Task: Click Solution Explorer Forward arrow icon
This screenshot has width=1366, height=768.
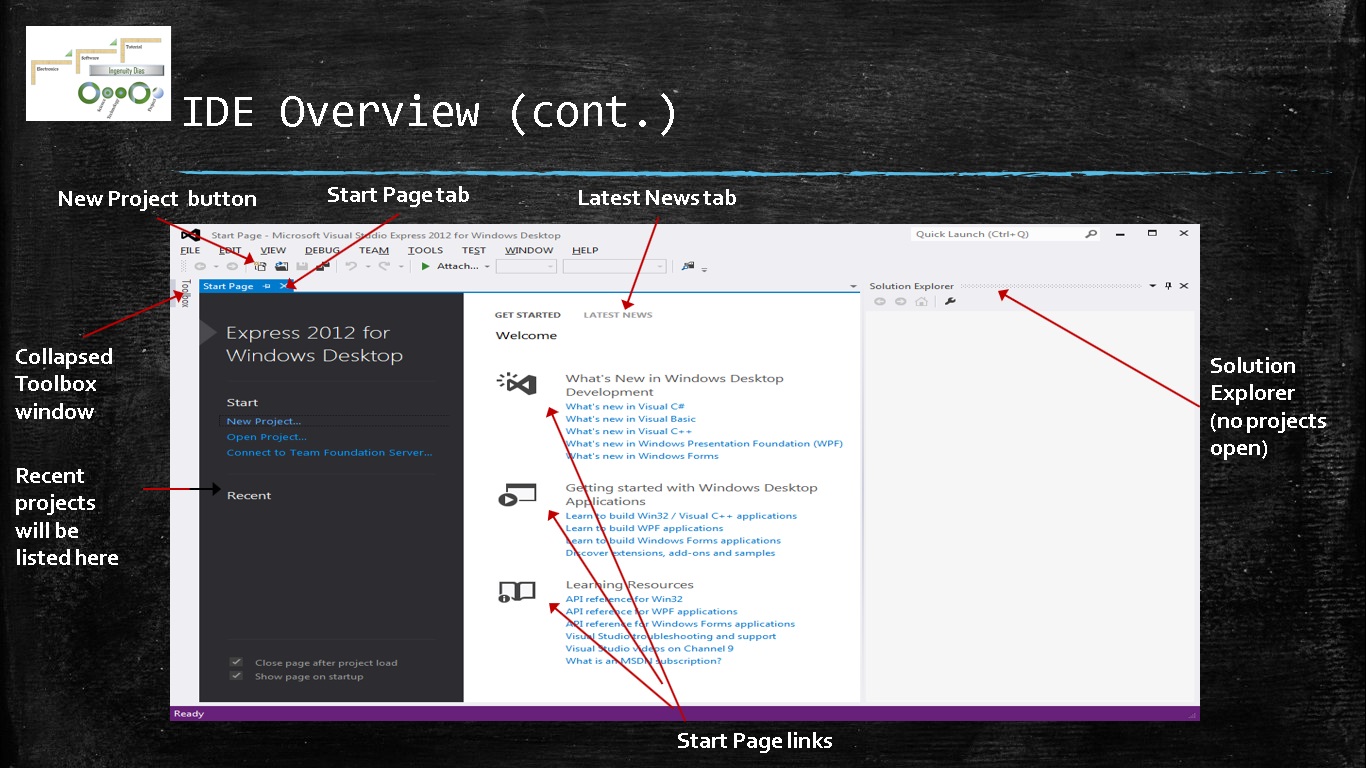Action: coord(901,301)
